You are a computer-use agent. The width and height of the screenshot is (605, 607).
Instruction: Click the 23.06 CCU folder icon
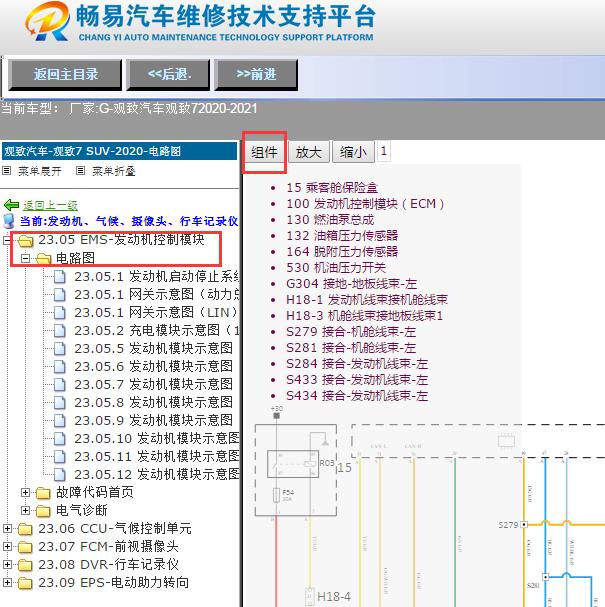[26, 529]
